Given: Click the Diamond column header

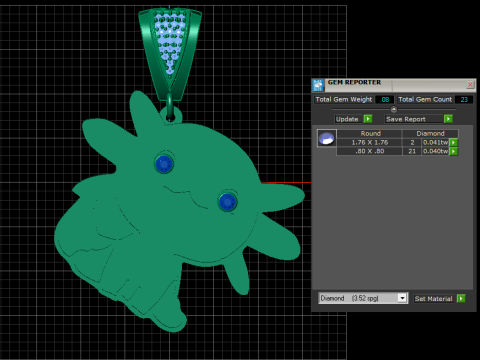Looking at the screenshot, I should point(430,133).
